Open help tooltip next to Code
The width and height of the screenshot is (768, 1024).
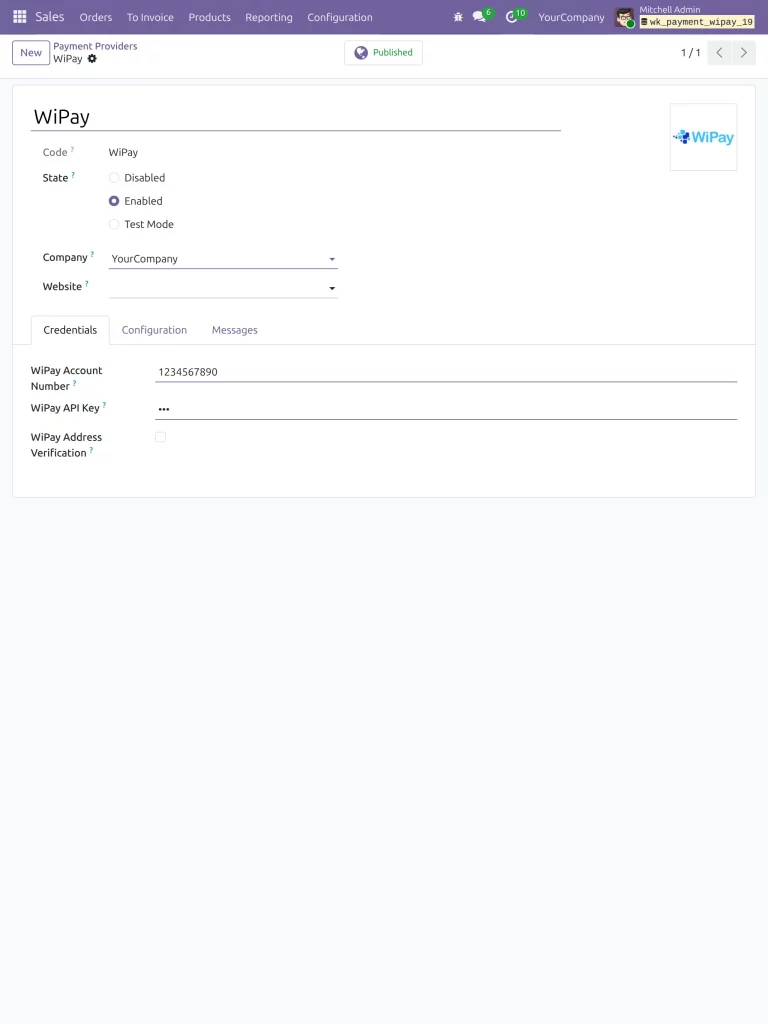[72, 150]
